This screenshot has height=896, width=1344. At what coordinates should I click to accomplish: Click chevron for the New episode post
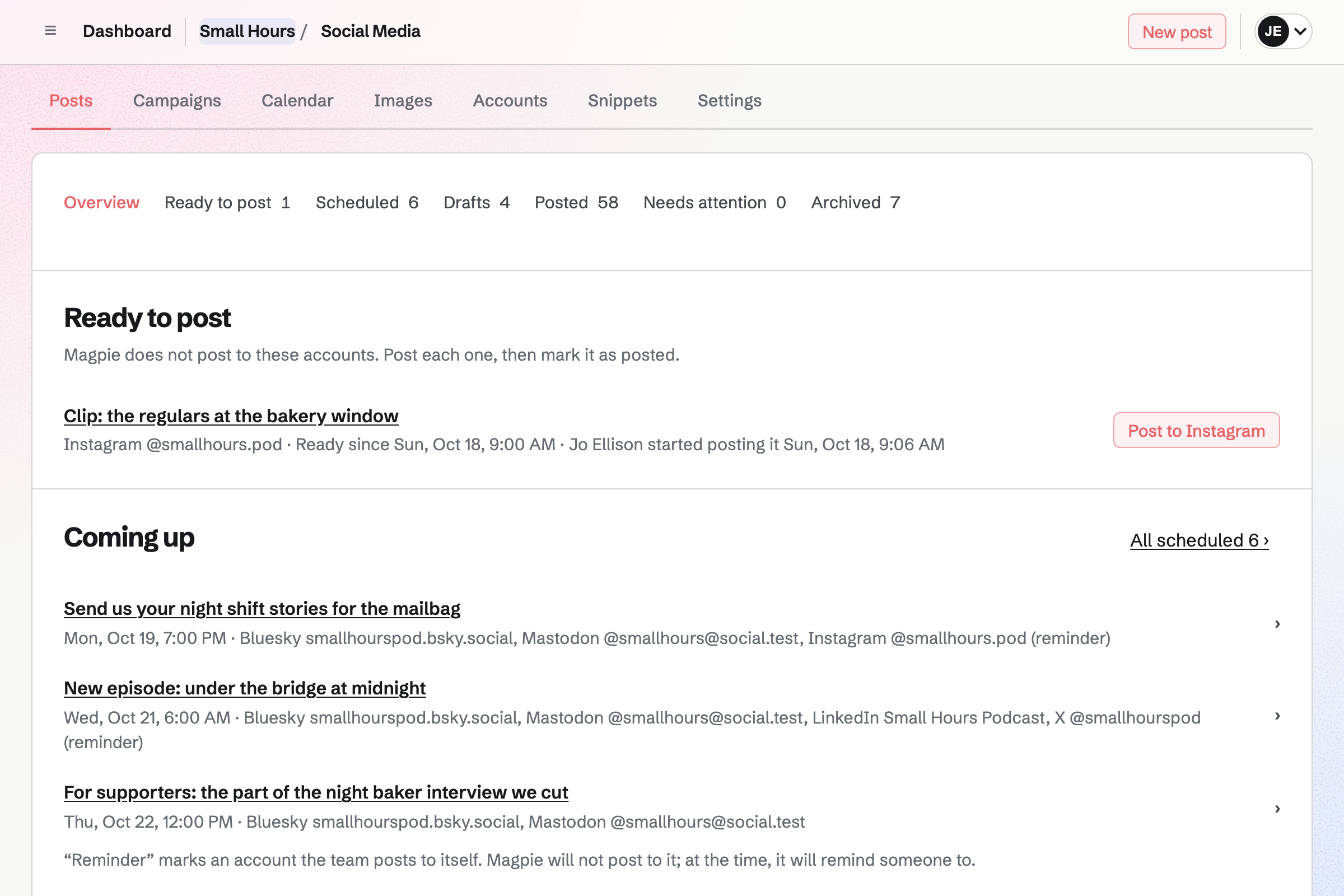tap(1277, 716)
